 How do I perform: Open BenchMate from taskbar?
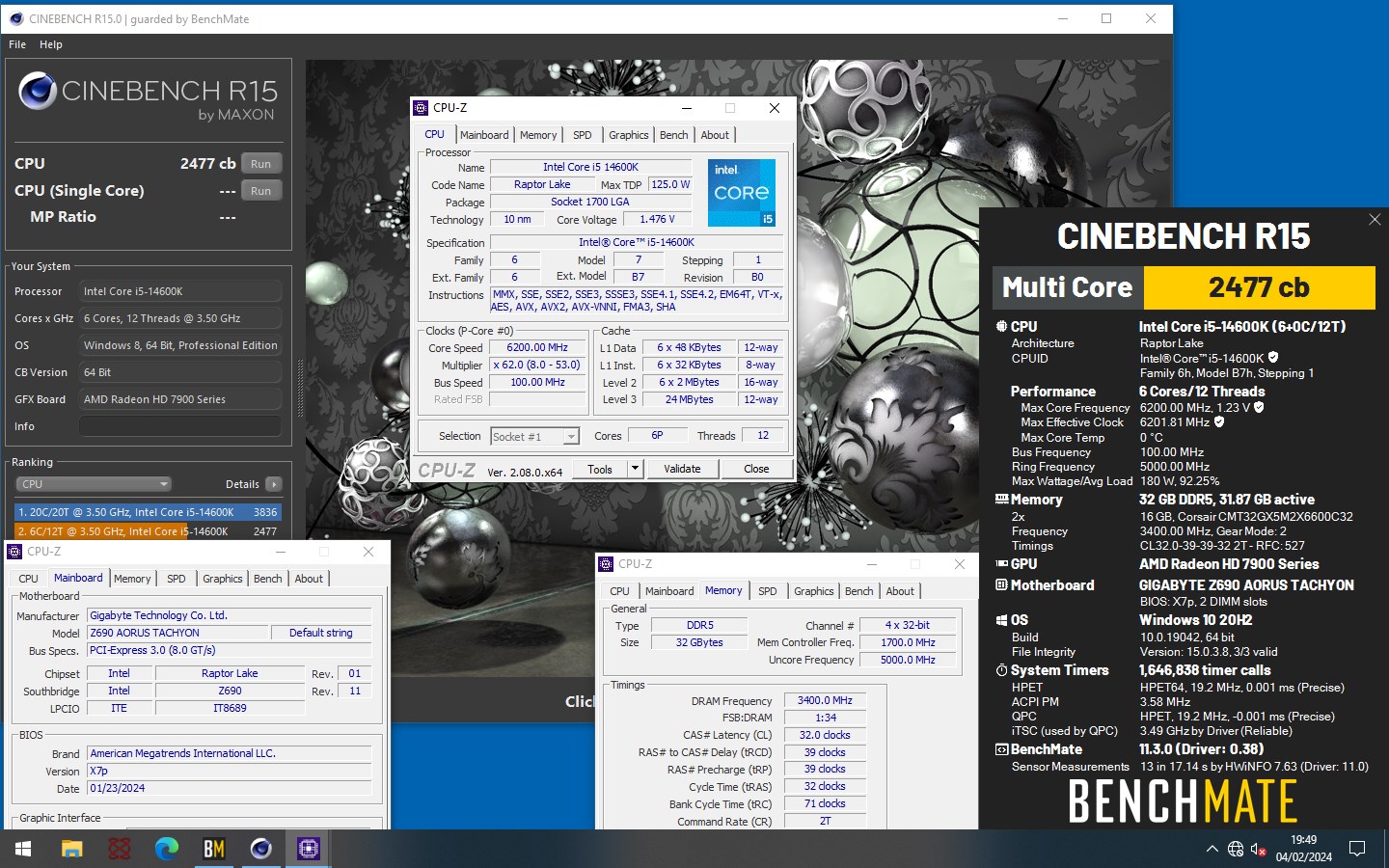[214, 849]
